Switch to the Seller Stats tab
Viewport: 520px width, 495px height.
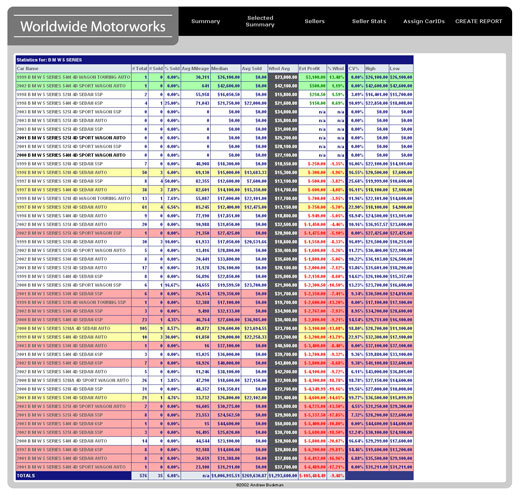pos(369,21)
